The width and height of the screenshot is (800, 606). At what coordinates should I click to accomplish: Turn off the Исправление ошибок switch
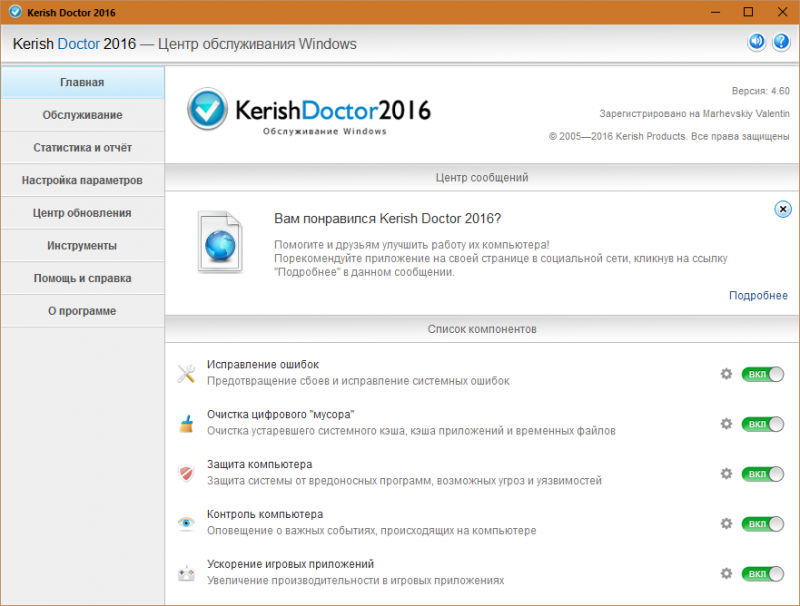(762, 374)
